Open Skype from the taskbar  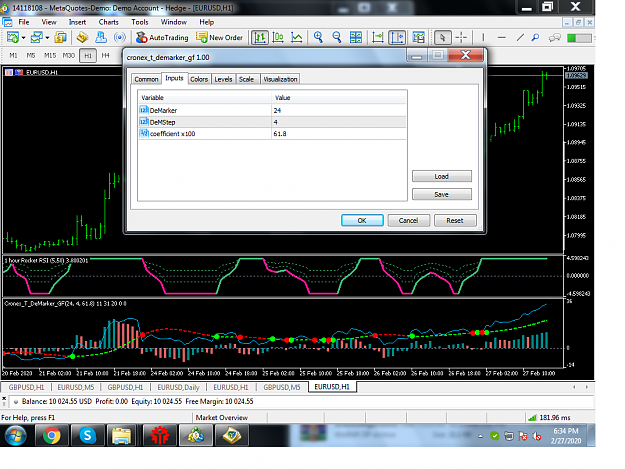pos(87,436)
